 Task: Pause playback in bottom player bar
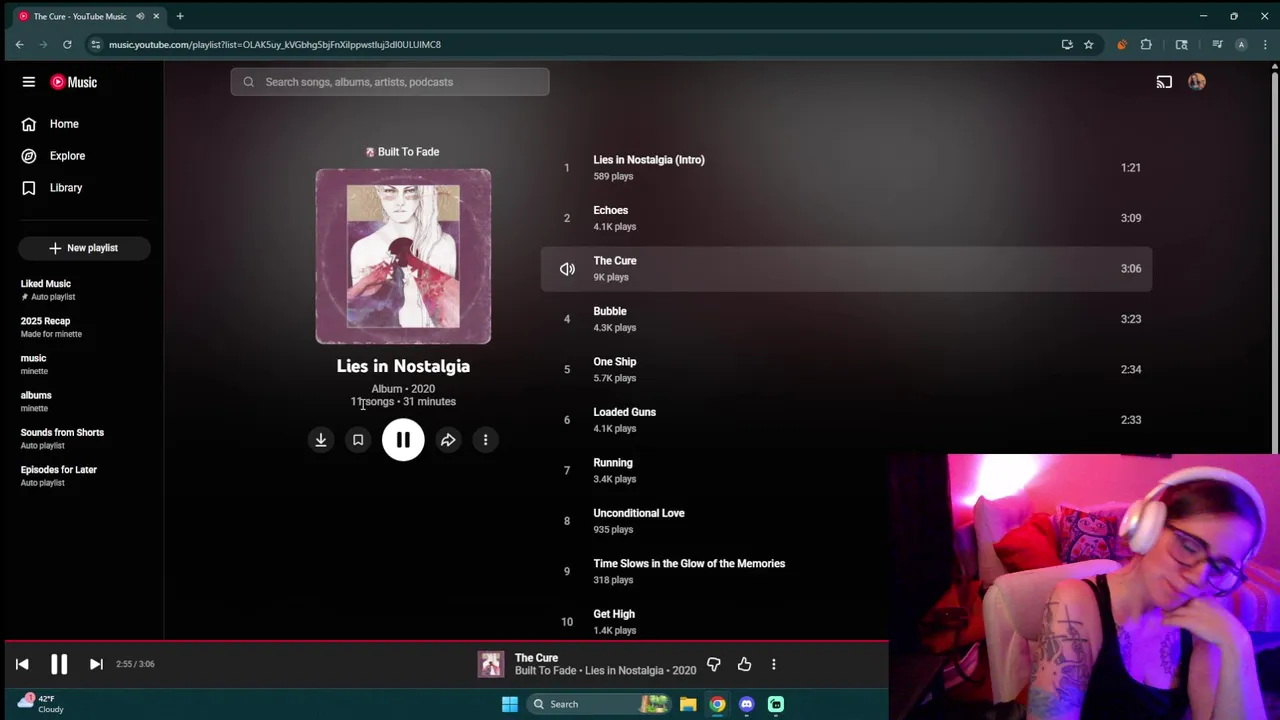click(x=59, y=664)
